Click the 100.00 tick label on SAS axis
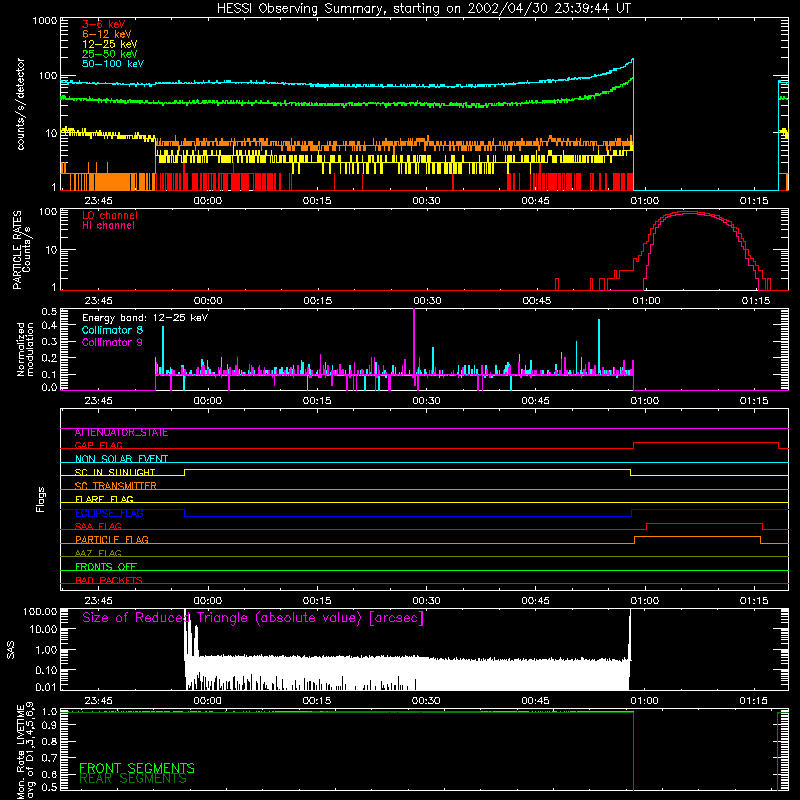The image size is (800, 800). pos(40,612)
